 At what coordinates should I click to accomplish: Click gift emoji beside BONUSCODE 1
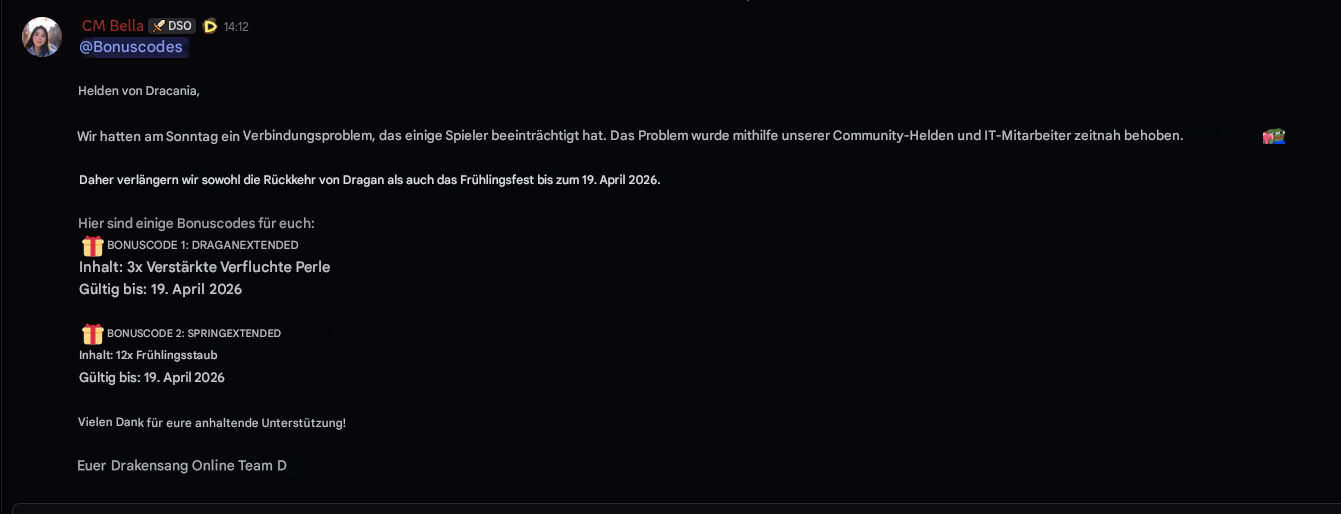[92, 245]
